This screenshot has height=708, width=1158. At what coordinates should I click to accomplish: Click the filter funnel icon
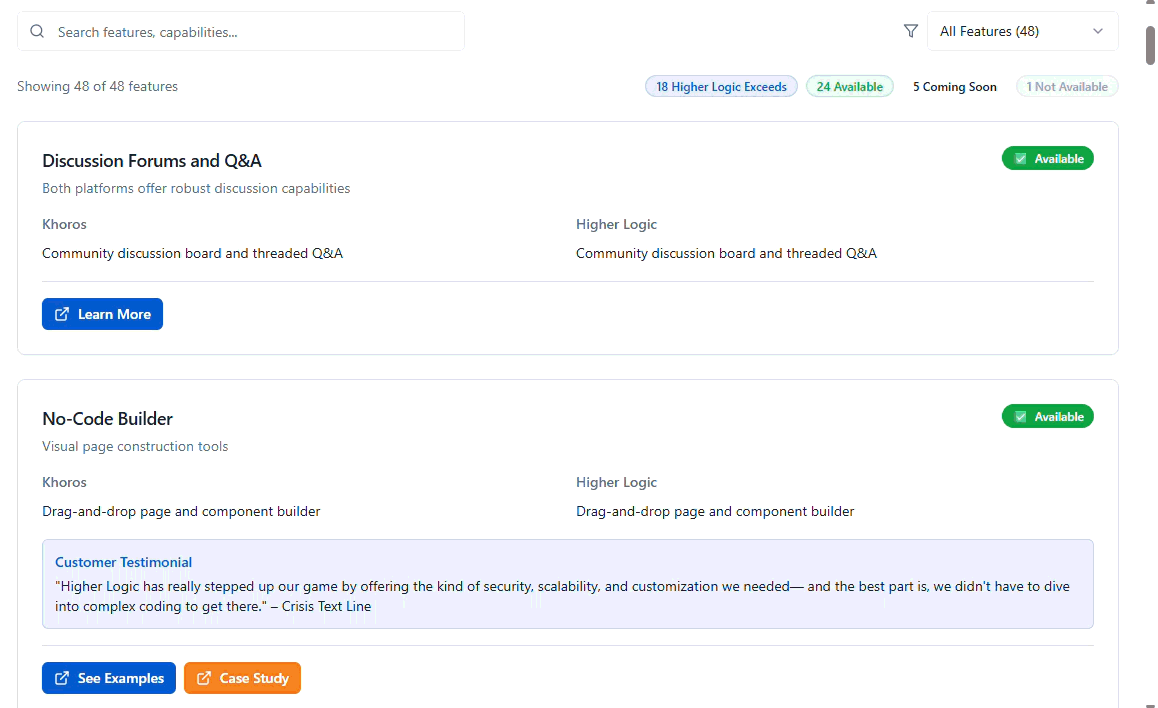coord(910,32)
